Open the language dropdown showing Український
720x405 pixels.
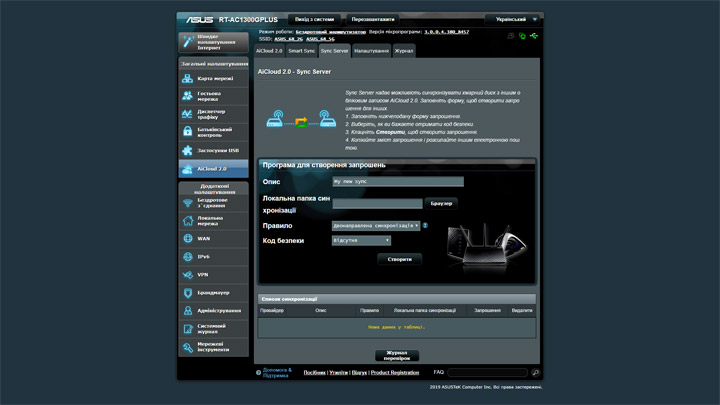[x=512, y=19]
